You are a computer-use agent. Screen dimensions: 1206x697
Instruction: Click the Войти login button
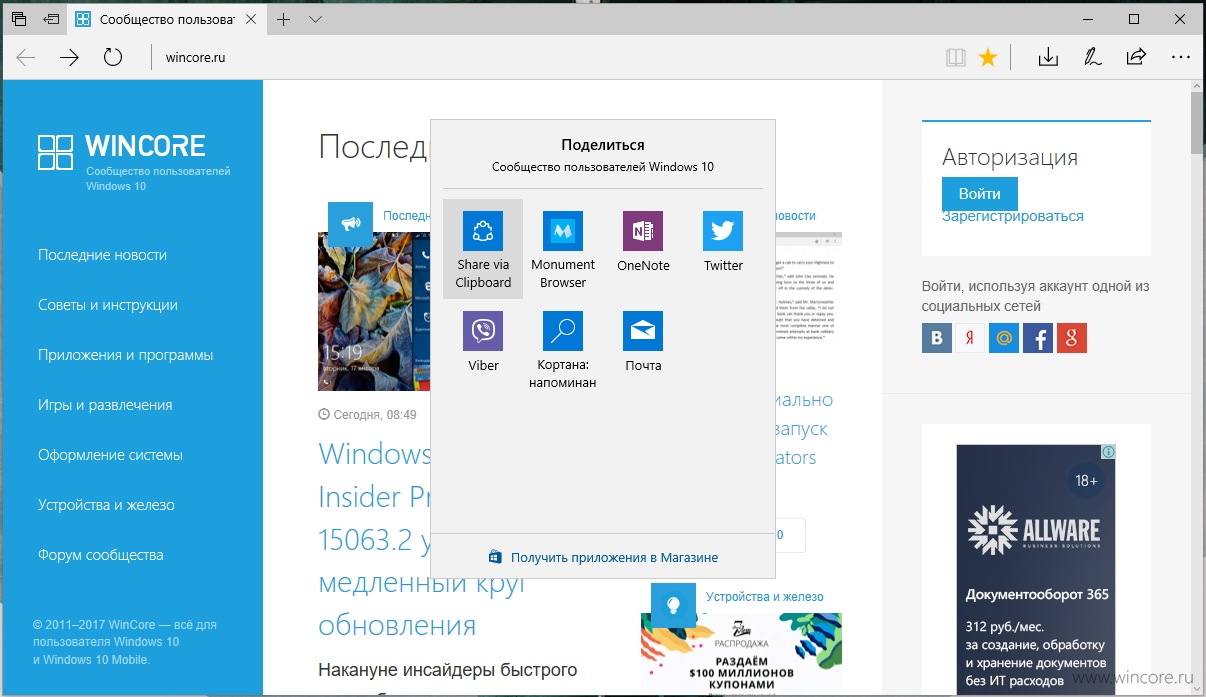tap(979, 194)
